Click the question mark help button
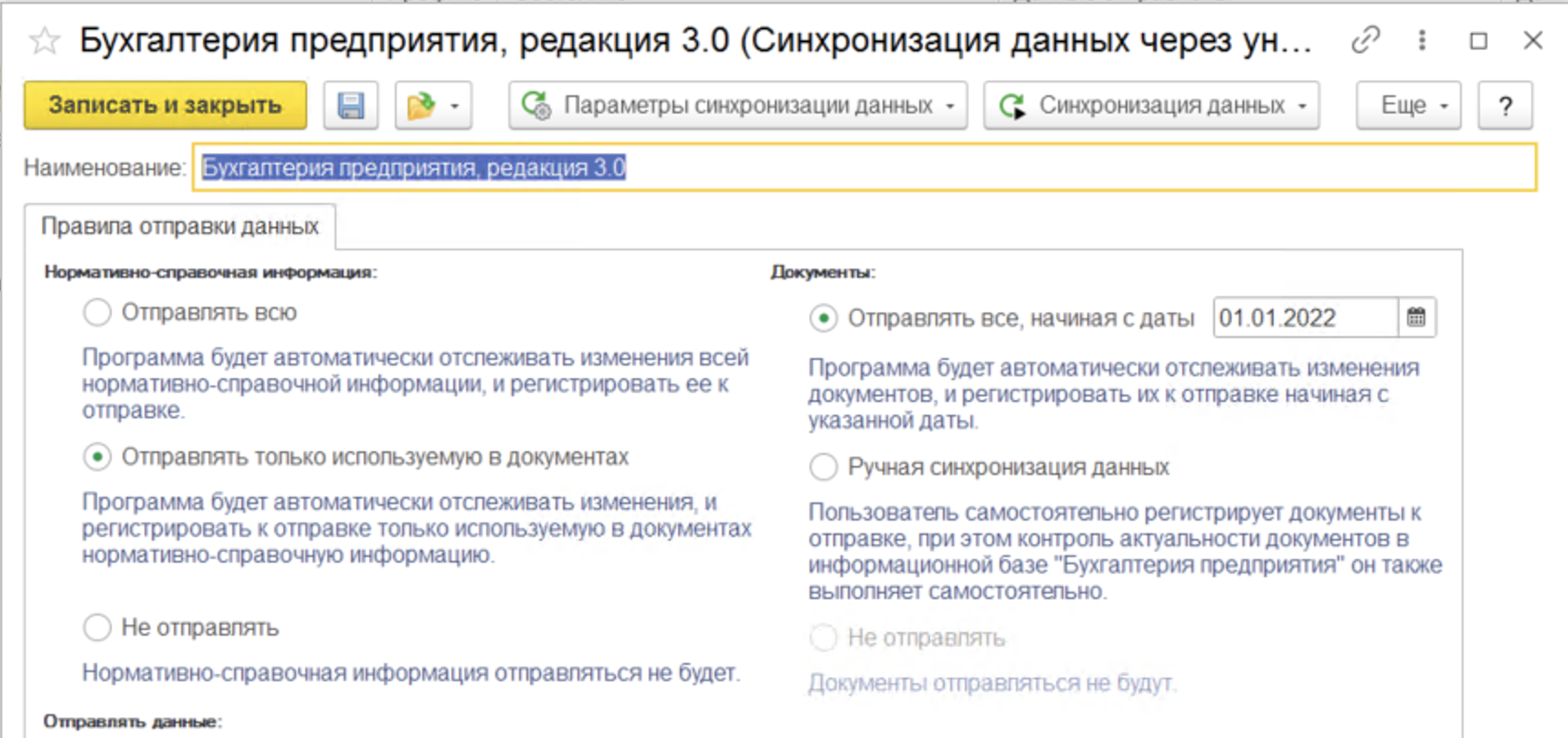1568x738 pixels. point(1505,106)
